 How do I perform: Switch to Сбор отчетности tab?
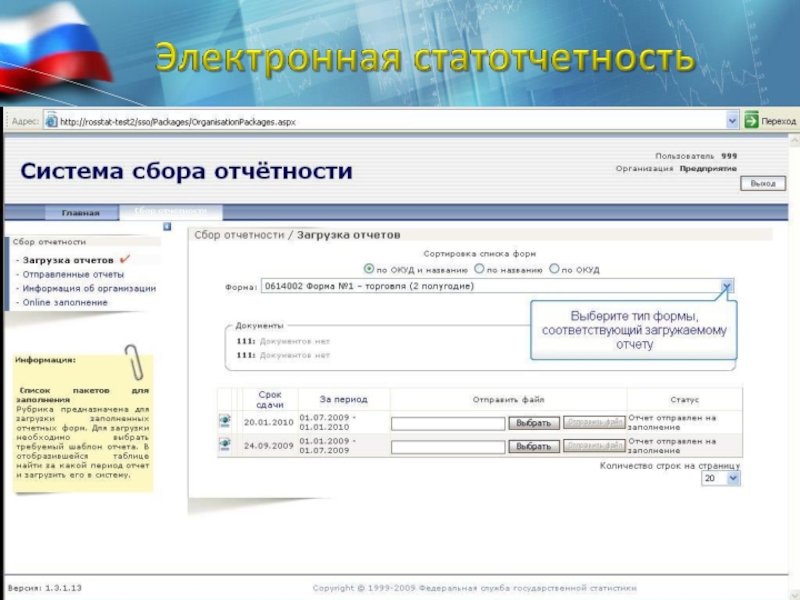coord(170,211)
